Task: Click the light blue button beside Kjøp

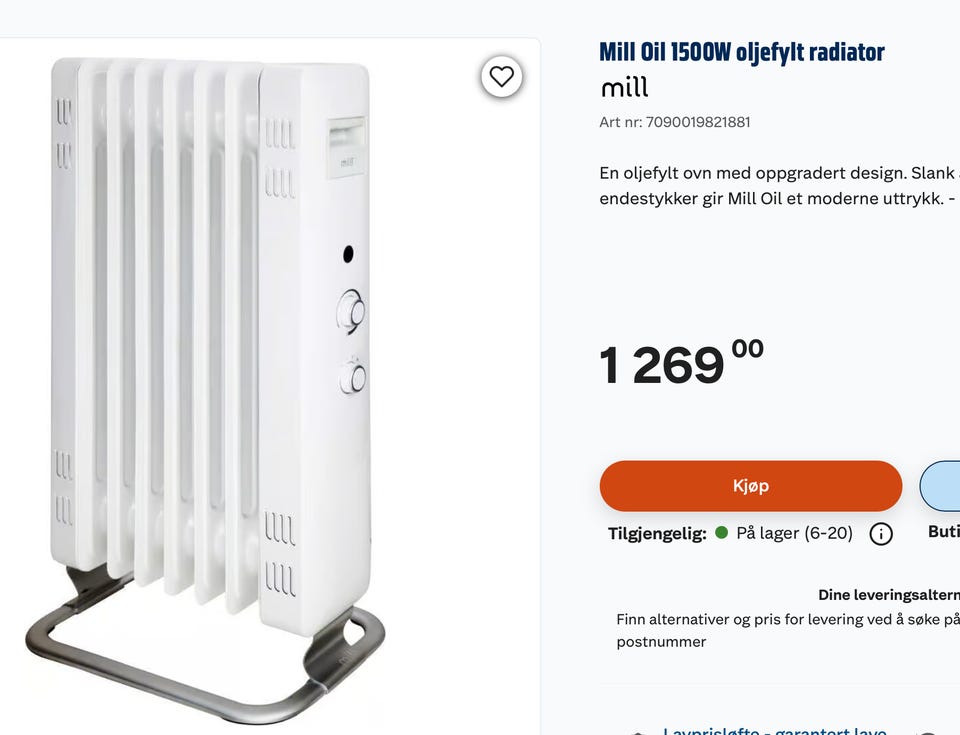Action: 940,486
